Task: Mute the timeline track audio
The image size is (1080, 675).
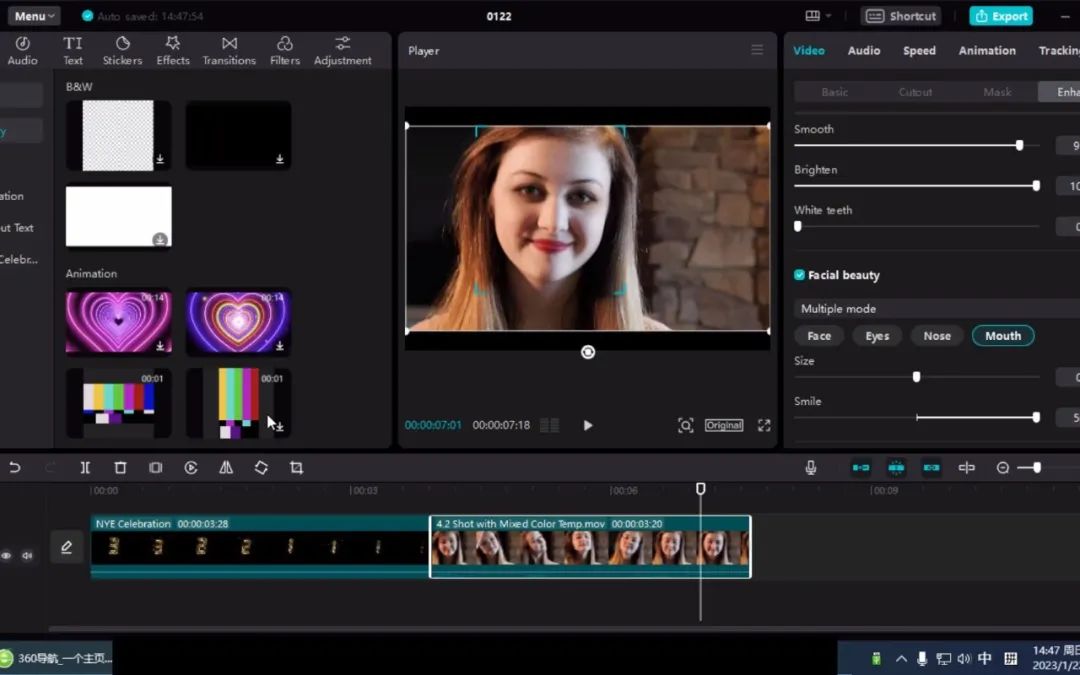Action: pos(27,556)
